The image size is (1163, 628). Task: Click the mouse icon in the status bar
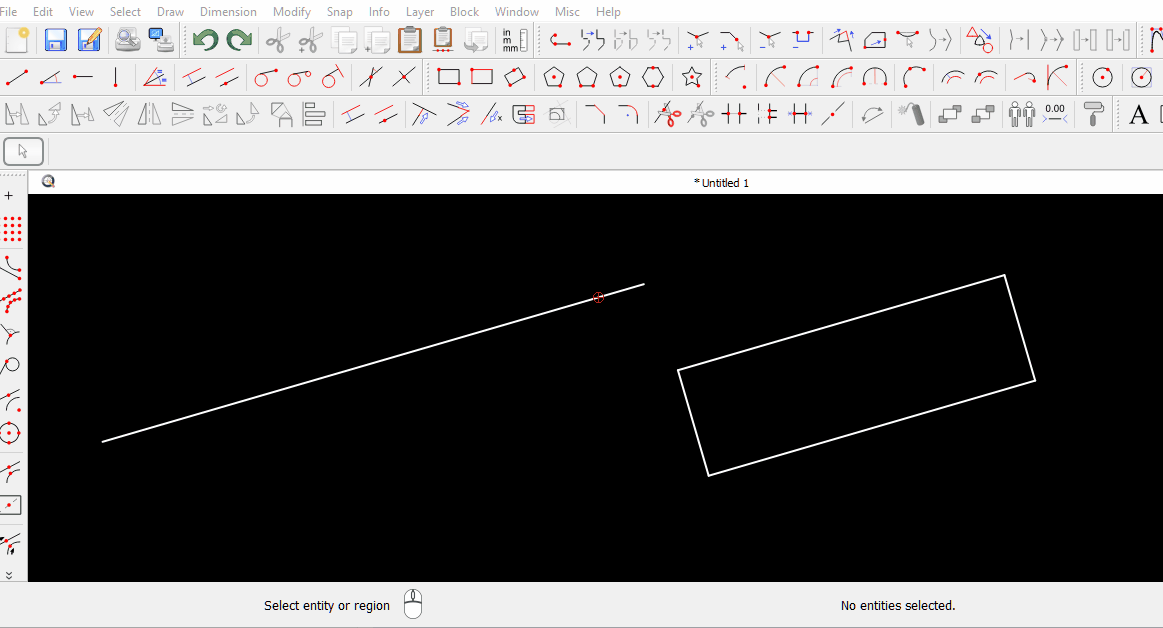413,604
